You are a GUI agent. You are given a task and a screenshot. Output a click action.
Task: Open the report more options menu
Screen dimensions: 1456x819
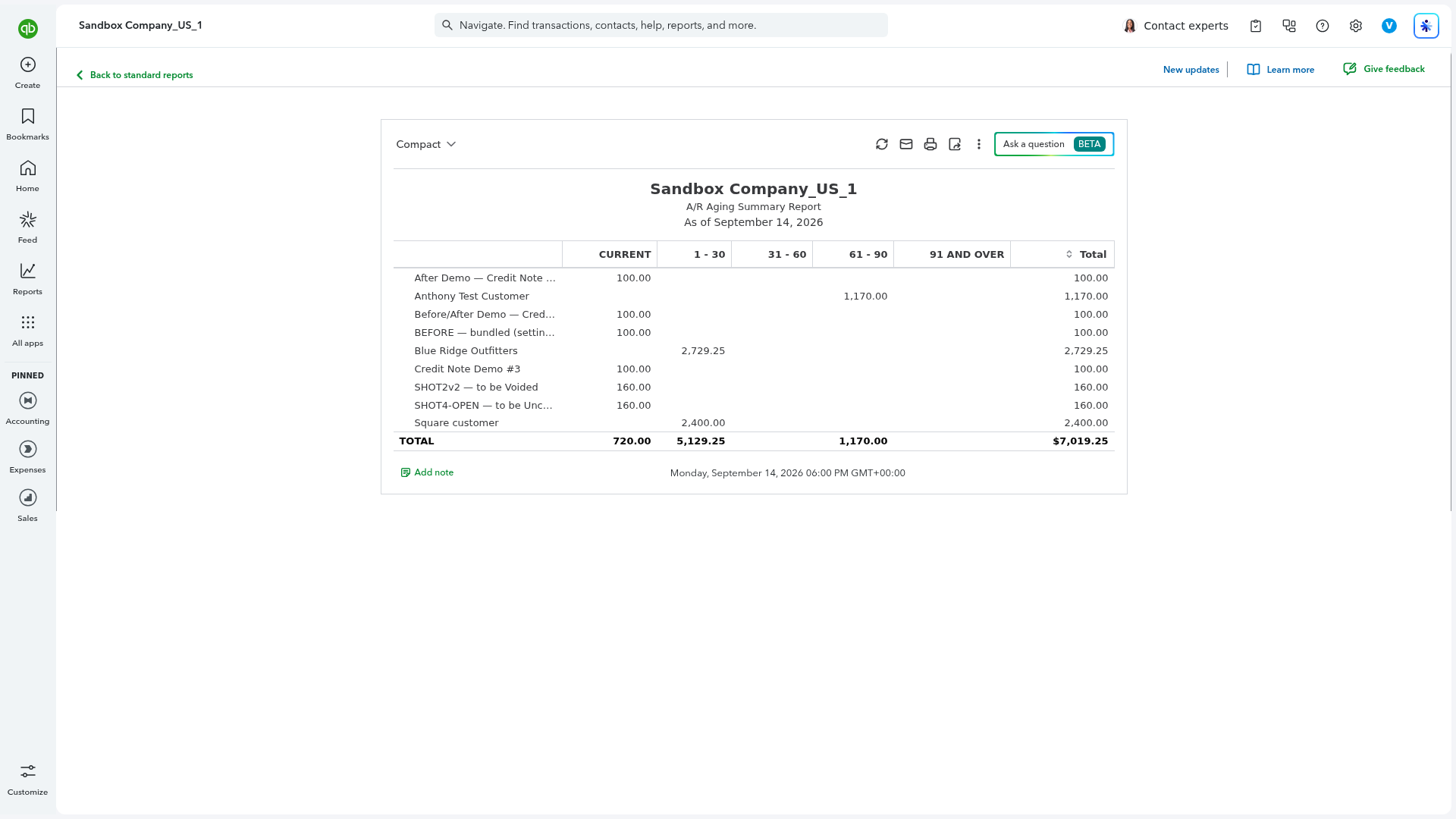[979, 144]
